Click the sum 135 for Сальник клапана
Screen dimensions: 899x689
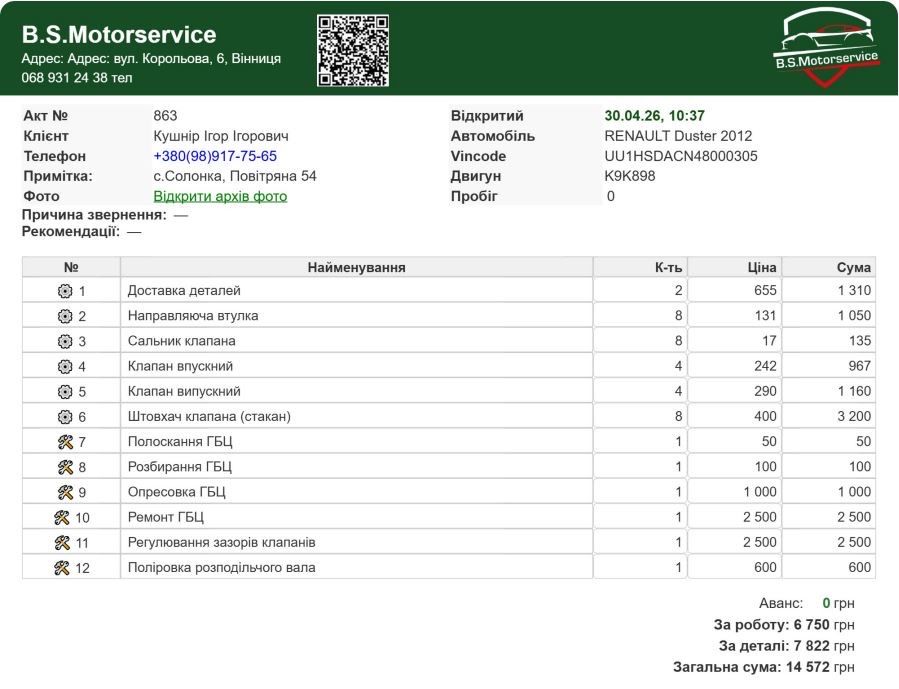click(860, 342)
